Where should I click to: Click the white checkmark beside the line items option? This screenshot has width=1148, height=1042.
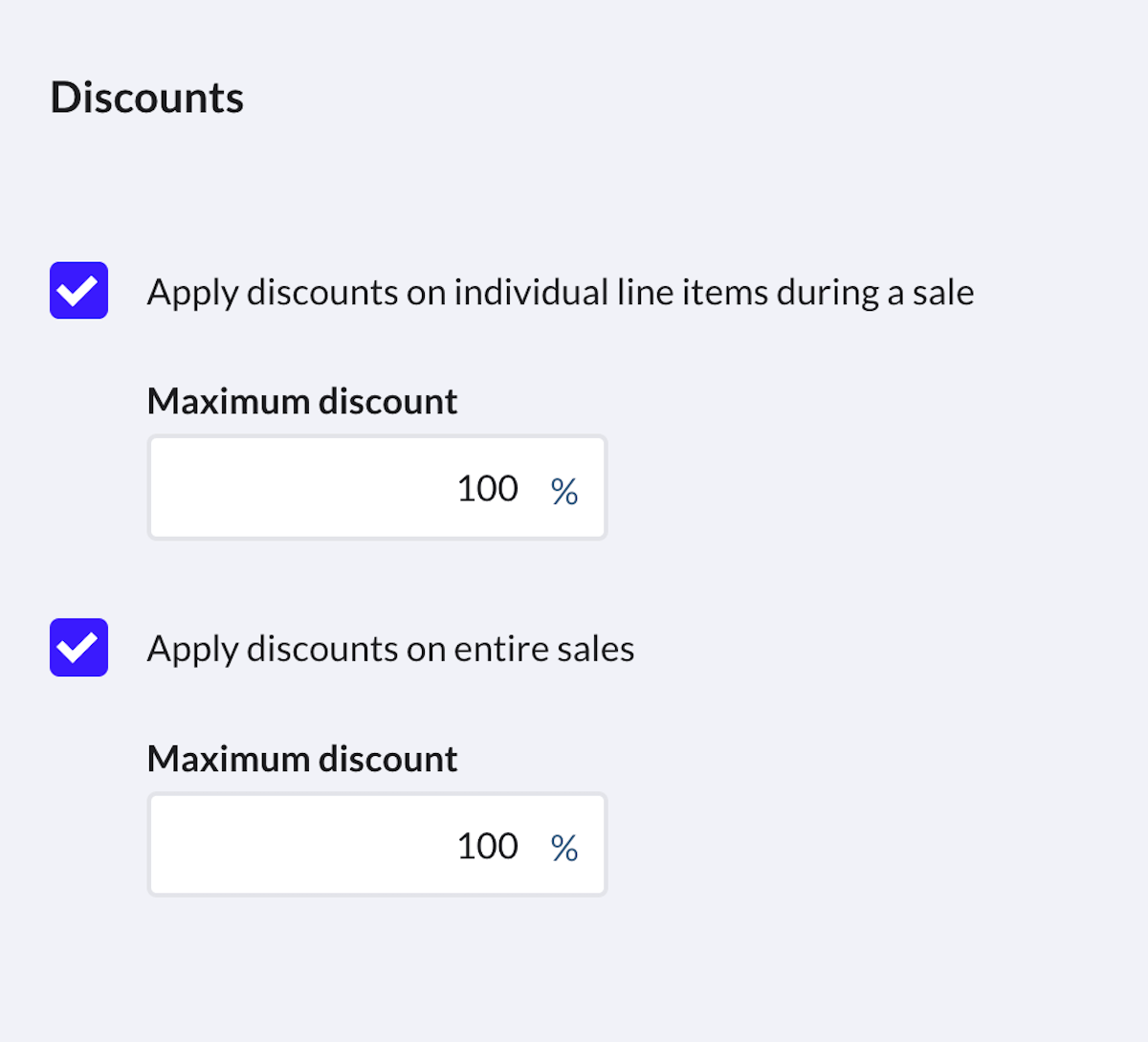click(x=78, y=290)
